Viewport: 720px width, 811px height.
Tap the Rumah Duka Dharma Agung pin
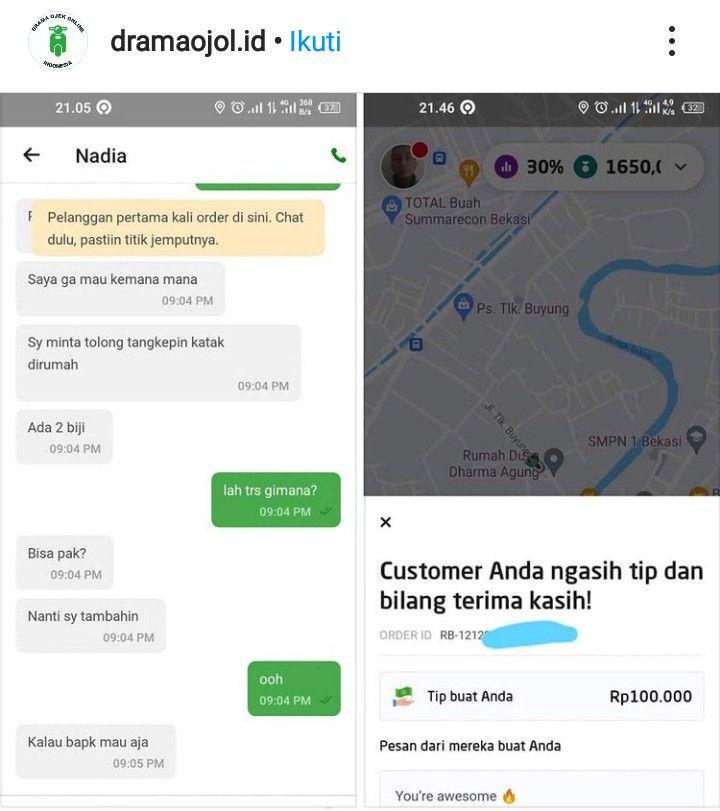(554, 460)
